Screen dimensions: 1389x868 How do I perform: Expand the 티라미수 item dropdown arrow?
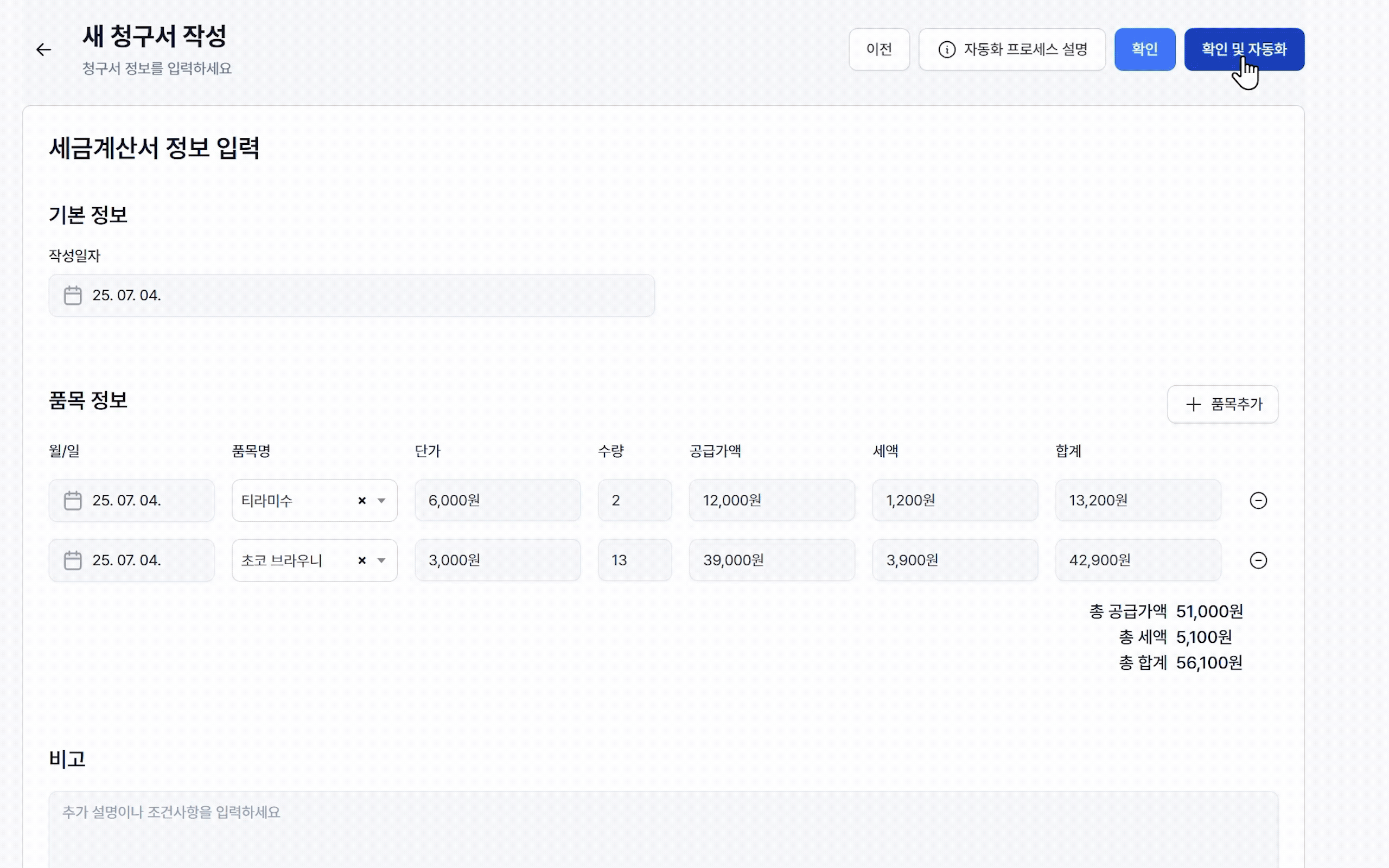[381, 501]
